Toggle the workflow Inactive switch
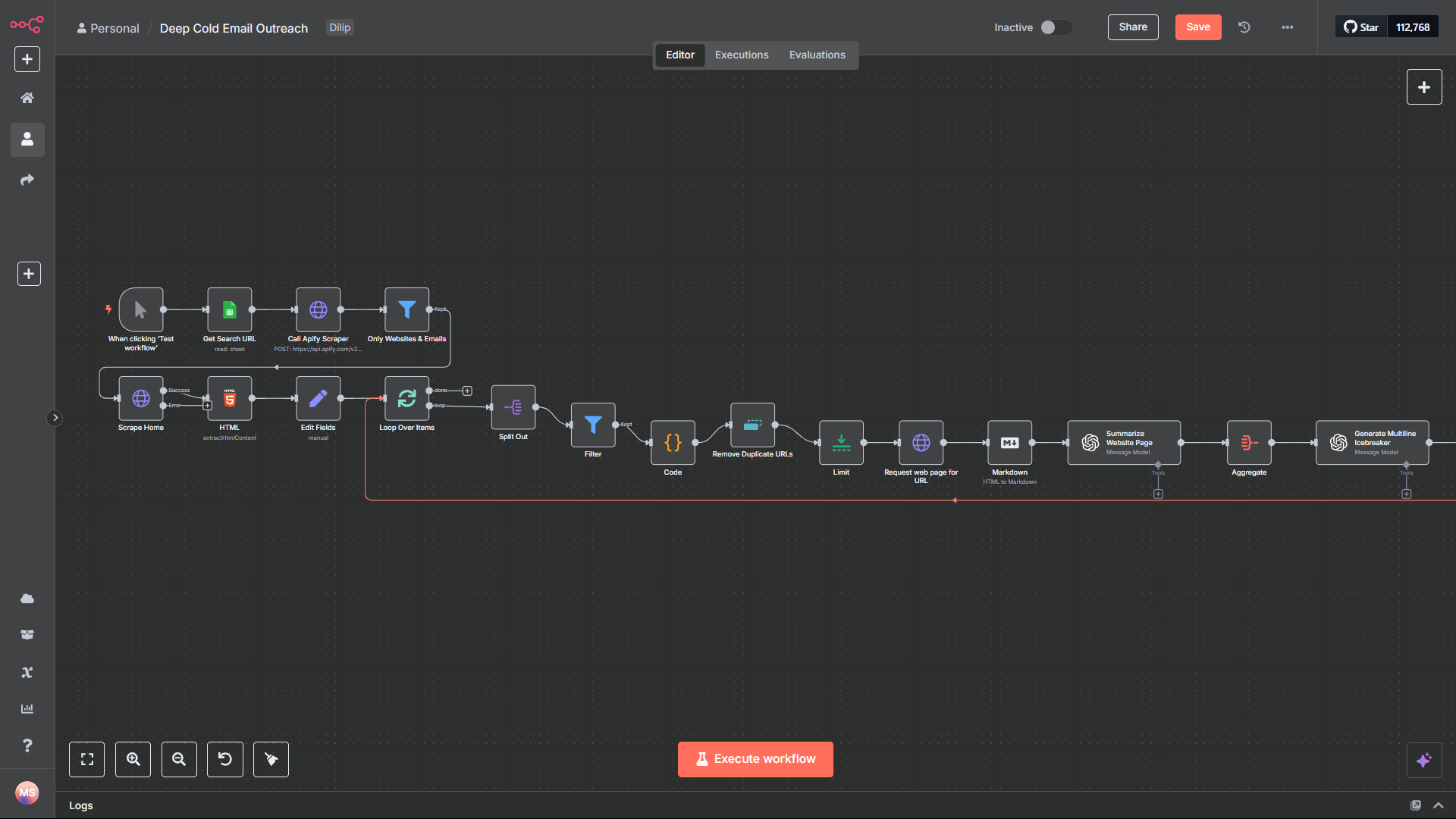1456x819 pixels. coord(1056,27)
